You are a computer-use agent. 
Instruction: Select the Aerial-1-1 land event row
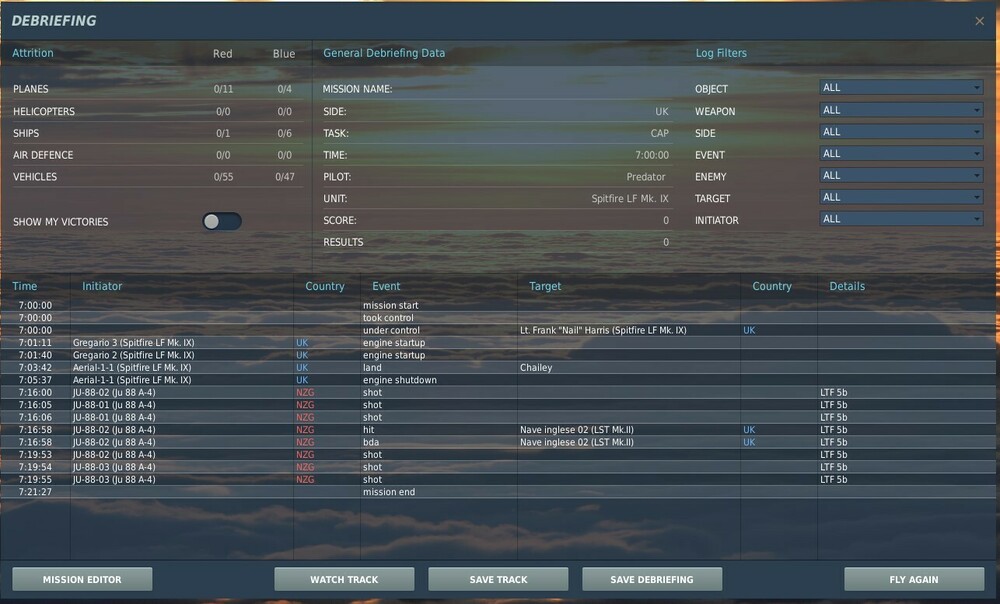497,367
